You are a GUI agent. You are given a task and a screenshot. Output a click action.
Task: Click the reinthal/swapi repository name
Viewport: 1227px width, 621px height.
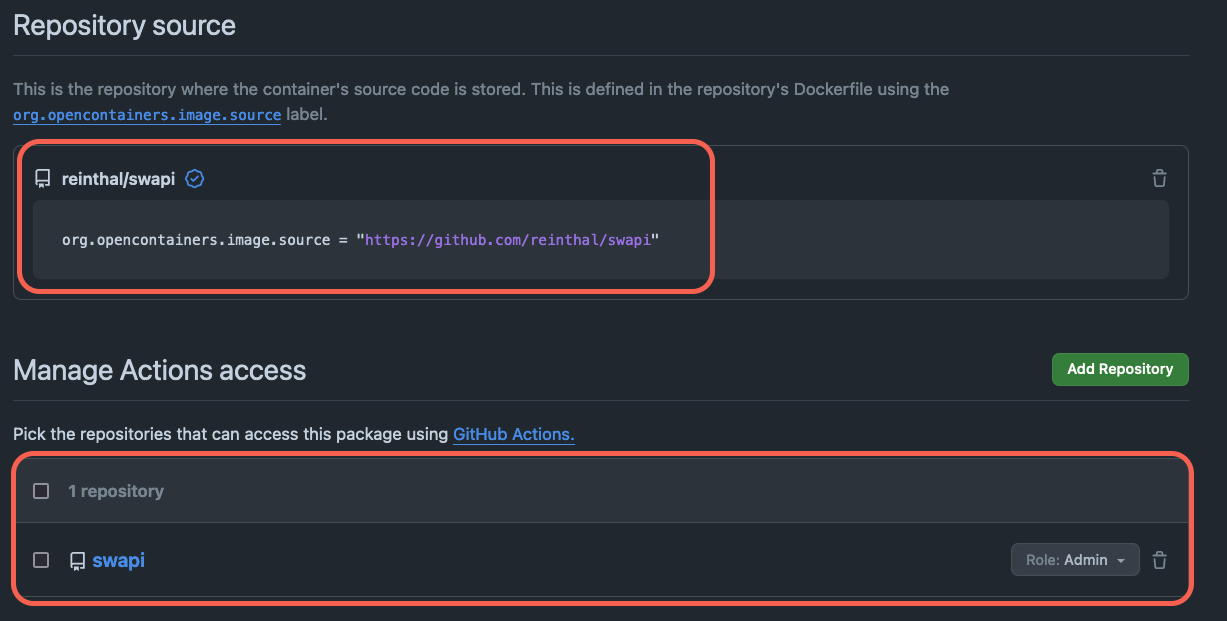[x=118, y=179]
